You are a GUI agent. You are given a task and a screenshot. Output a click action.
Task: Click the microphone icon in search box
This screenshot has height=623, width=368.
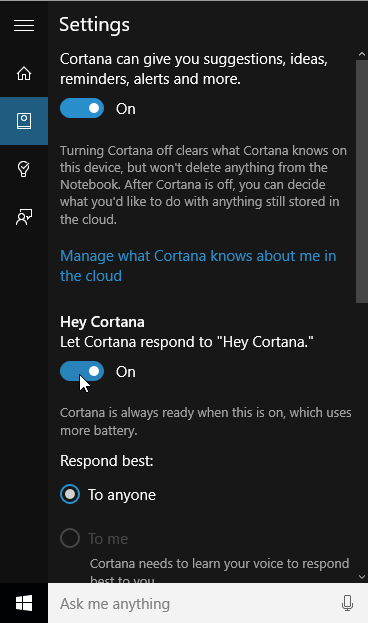point(347,603)
